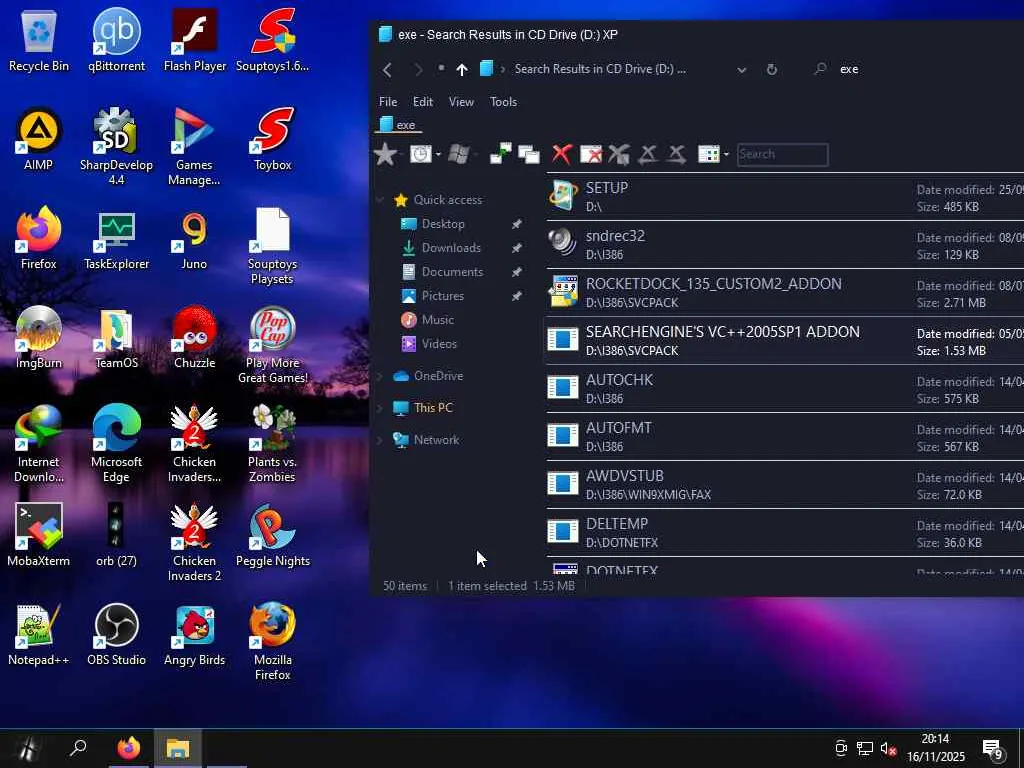The image size is (1024, 768).
Task: Expand the Network tree node
Action: click(x=380, y=440)
